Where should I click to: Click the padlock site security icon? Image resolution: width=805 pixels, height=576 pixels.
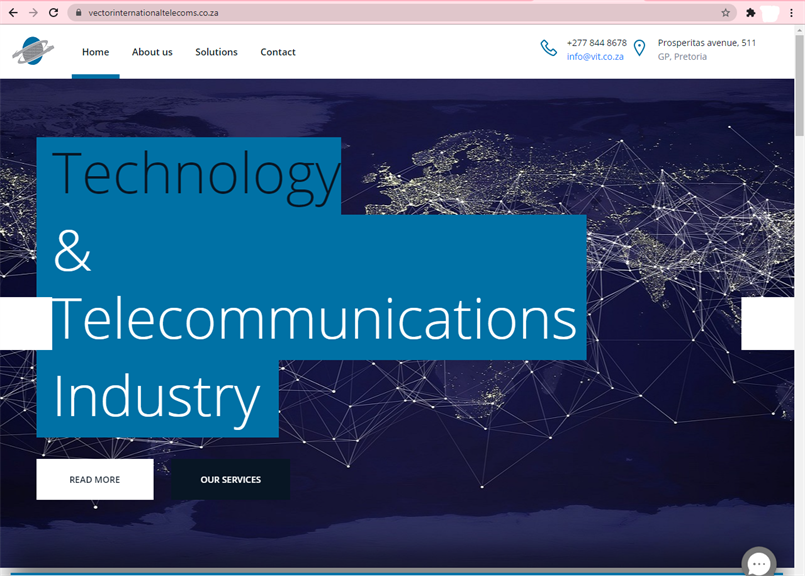79,12
